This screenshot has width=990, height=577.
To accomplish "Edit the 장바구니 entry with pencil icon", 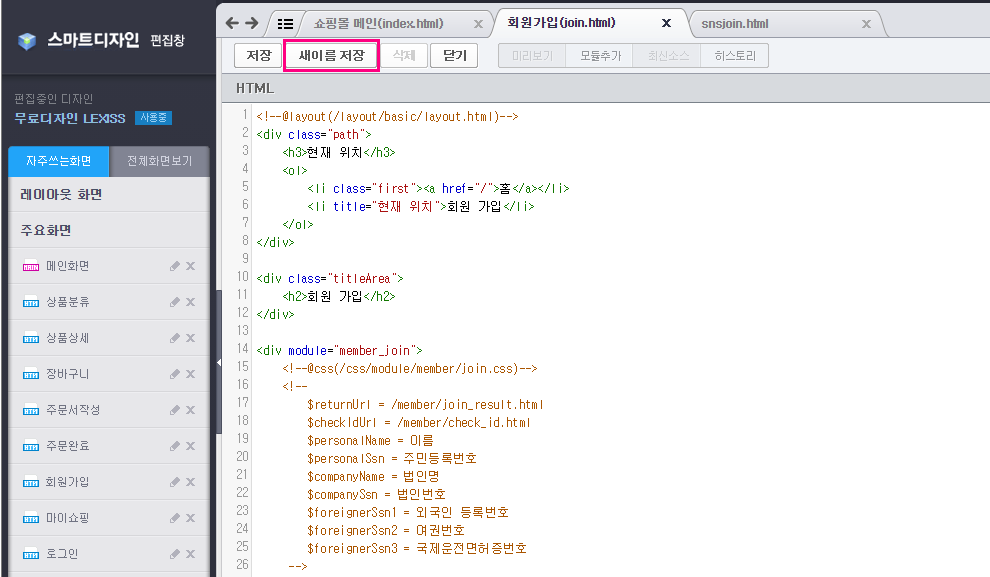I will (x=175, y=374).
